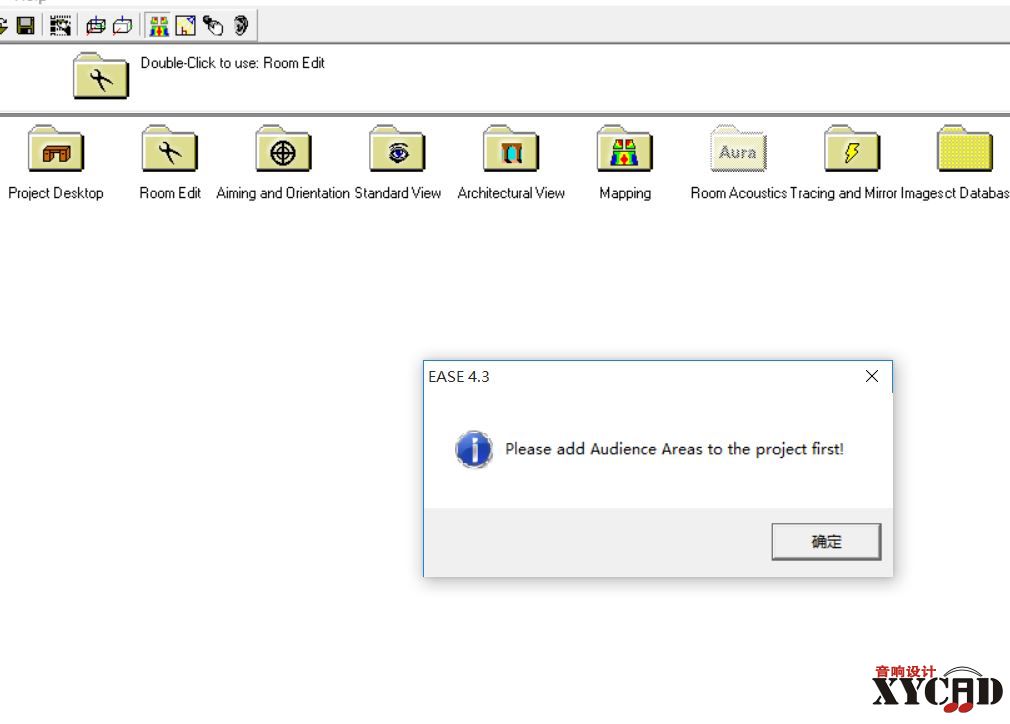The height and width of the screenshot is (724, 1010).
Task: Click the colored 3D box toolbar icon
Action: coord(96,26)
